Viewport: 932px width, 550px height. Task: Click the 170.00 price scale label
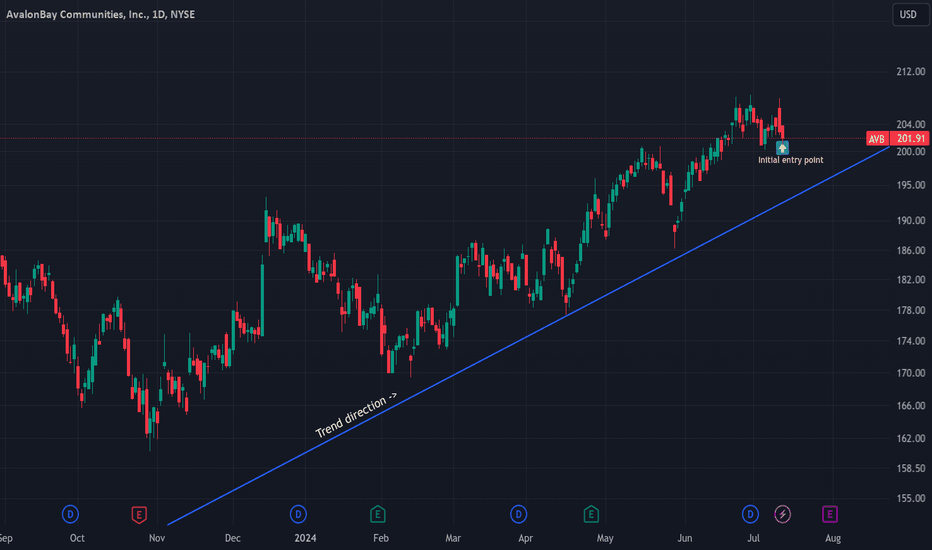coord(911,373)
